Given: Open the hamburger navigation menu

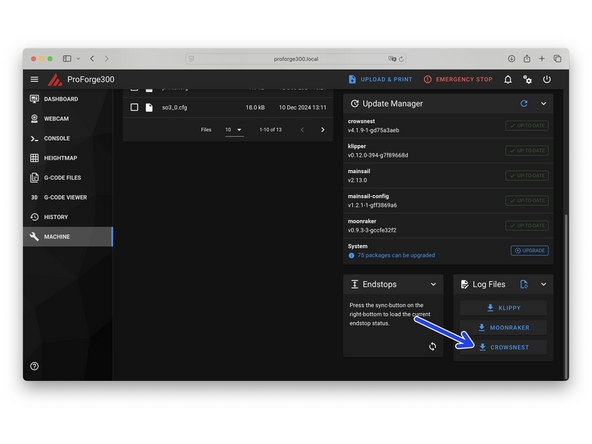Looking at the screenshot, I should pos(34,79).
